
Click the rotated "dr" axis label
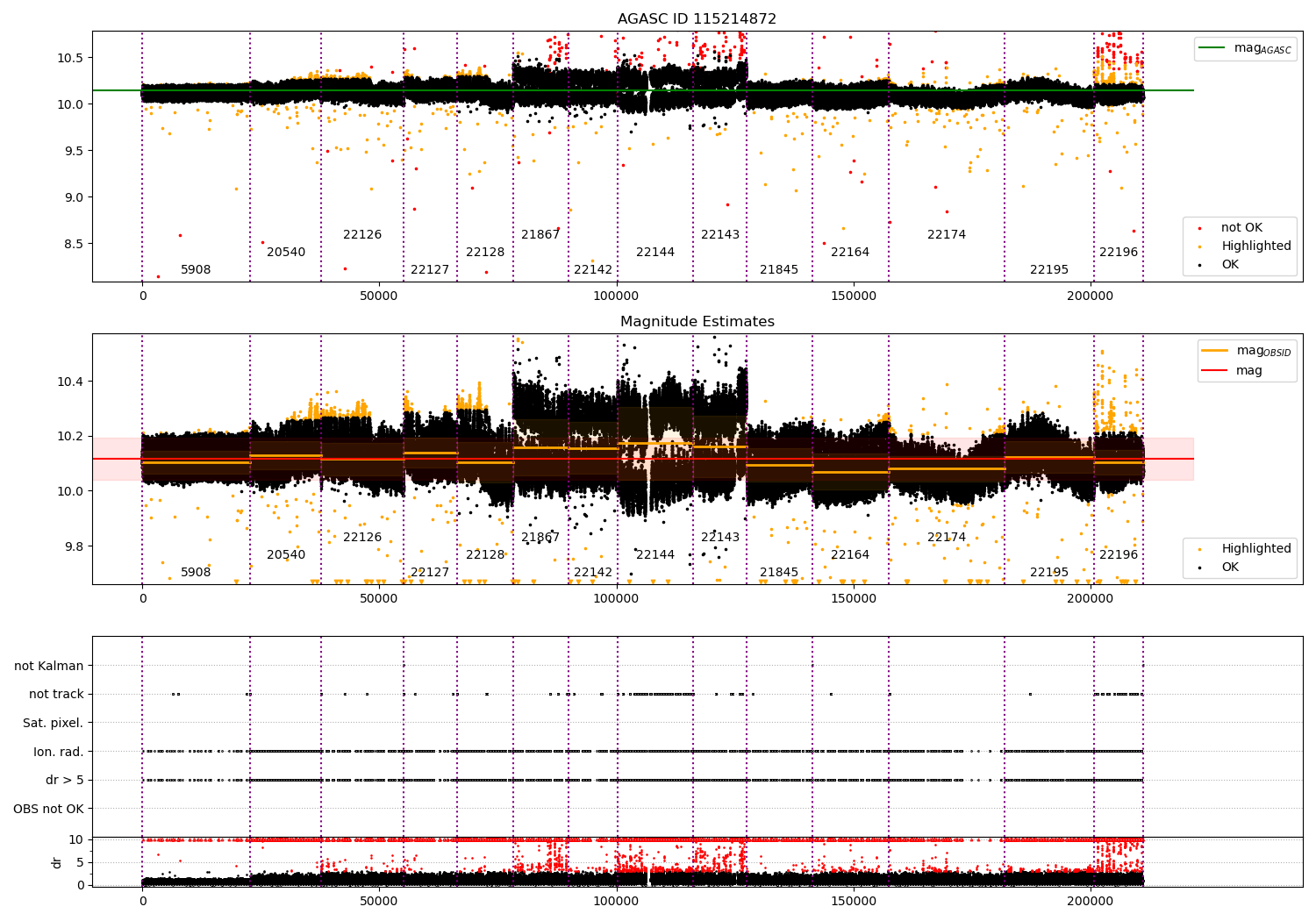57,862
